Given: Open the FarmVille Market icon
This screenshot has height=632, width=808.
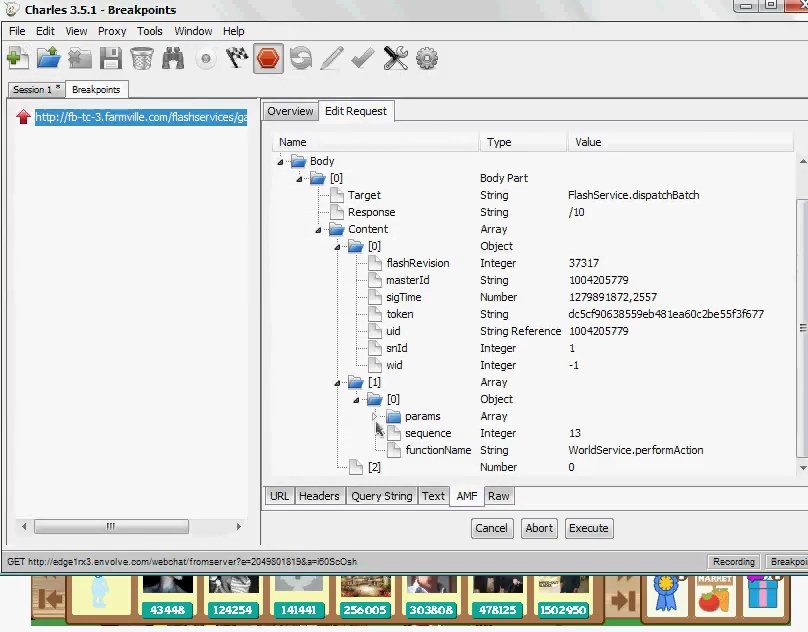Looking at the screenshot, I should (714, 594).
